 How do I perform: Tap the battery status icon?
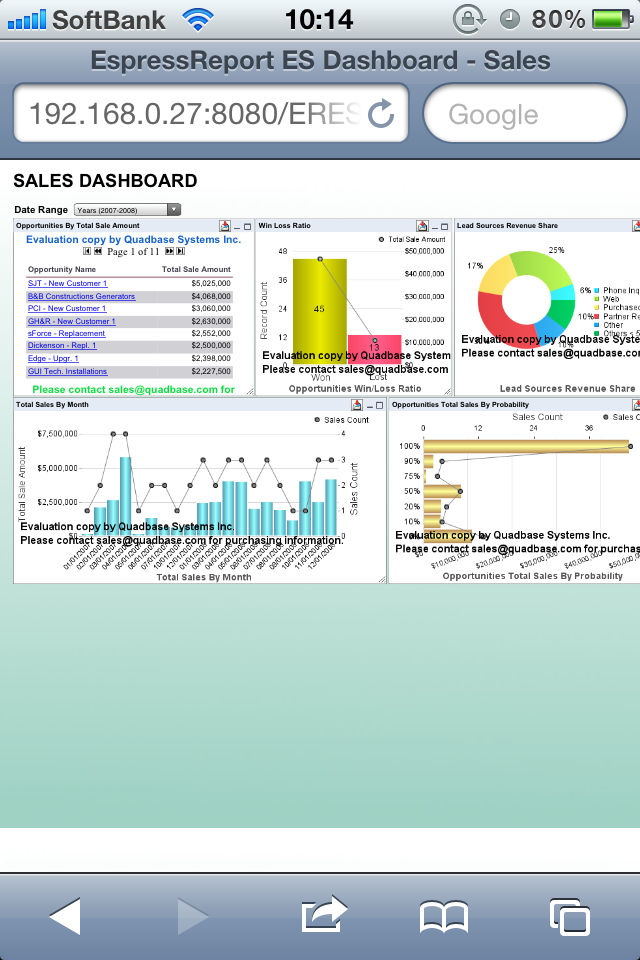coord(611,19)
